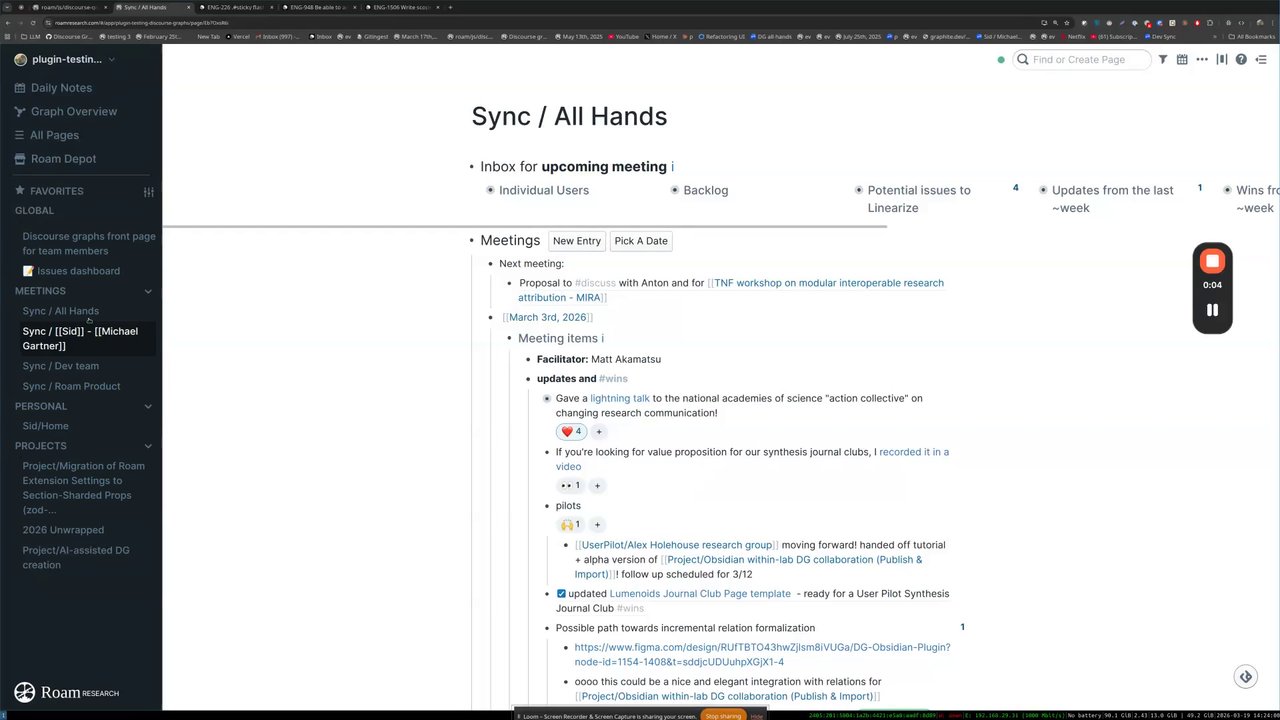The width and height of the screenshot is (1280, 720).
Task: Open the March 3rd, 2026 page link
Action: click(547, 317)
